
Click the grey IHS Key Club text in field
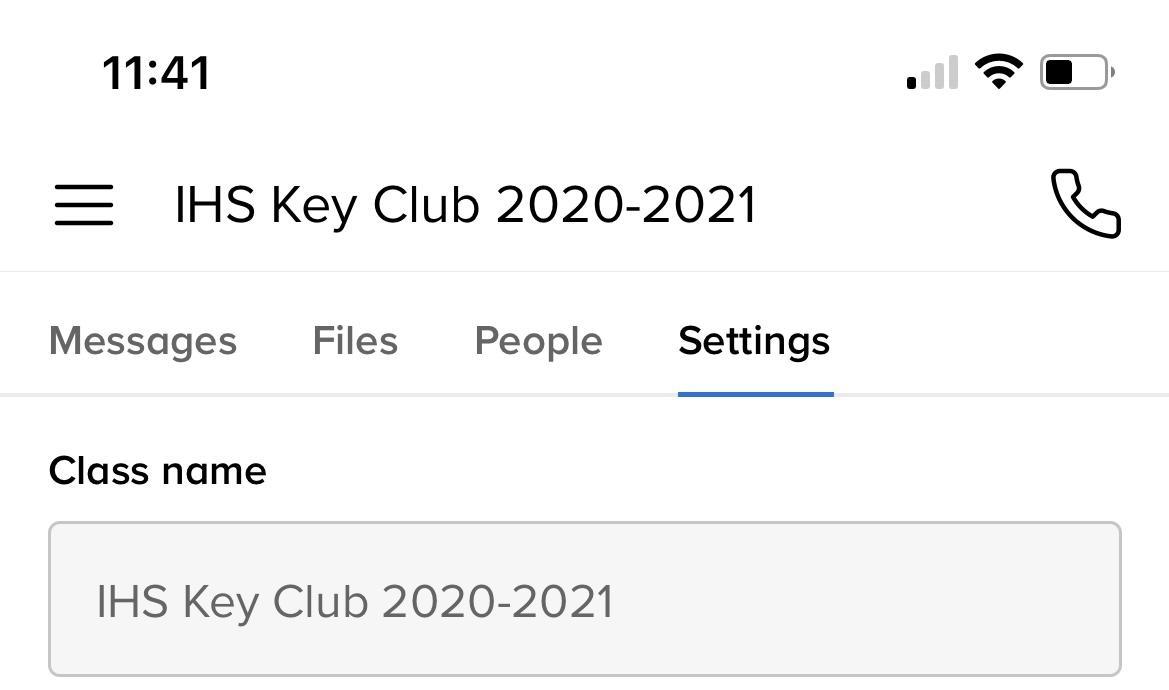coord(354,602)
